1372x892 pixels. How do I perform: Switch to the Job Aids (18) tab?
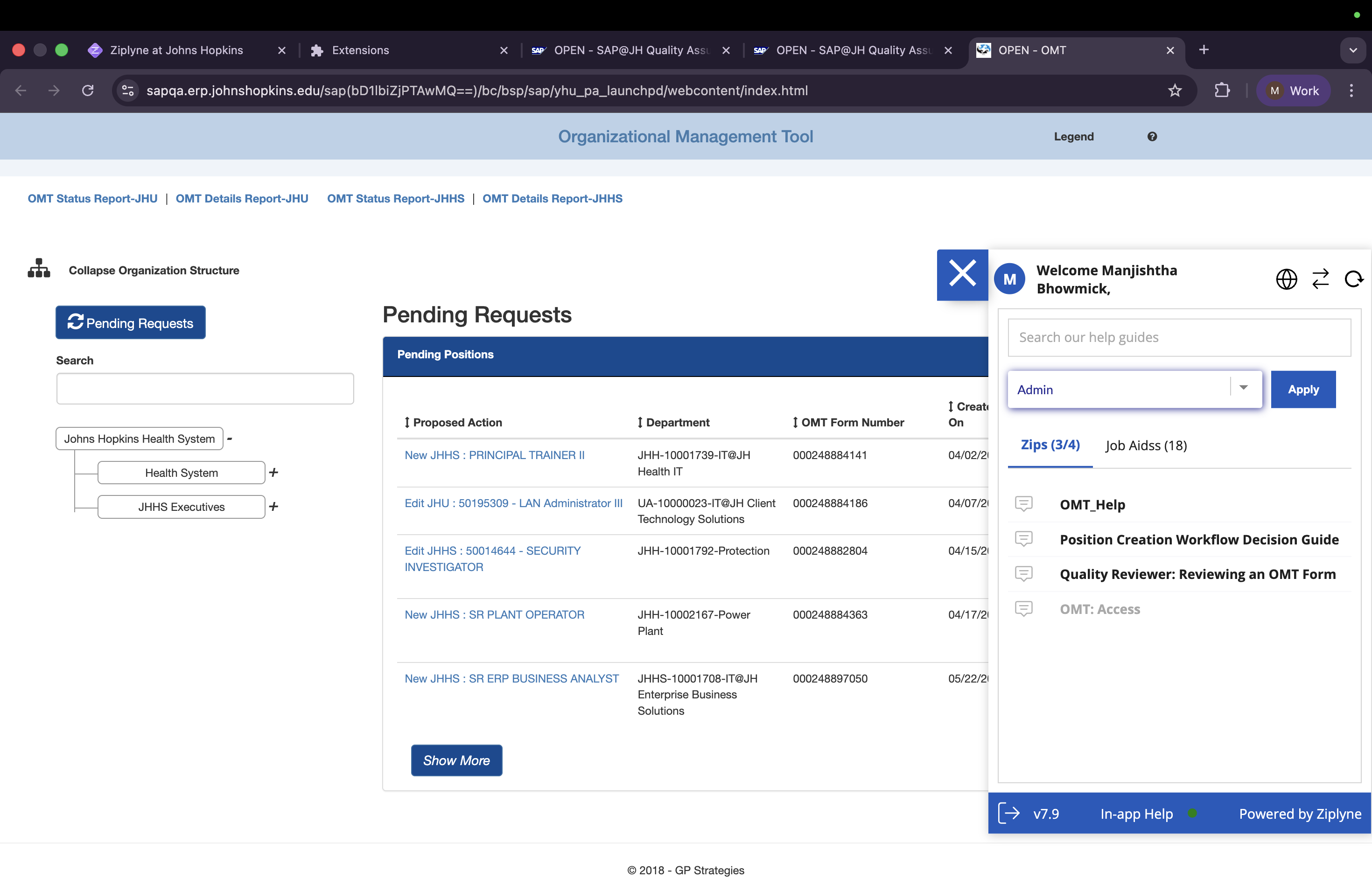tap(1146, 446)
